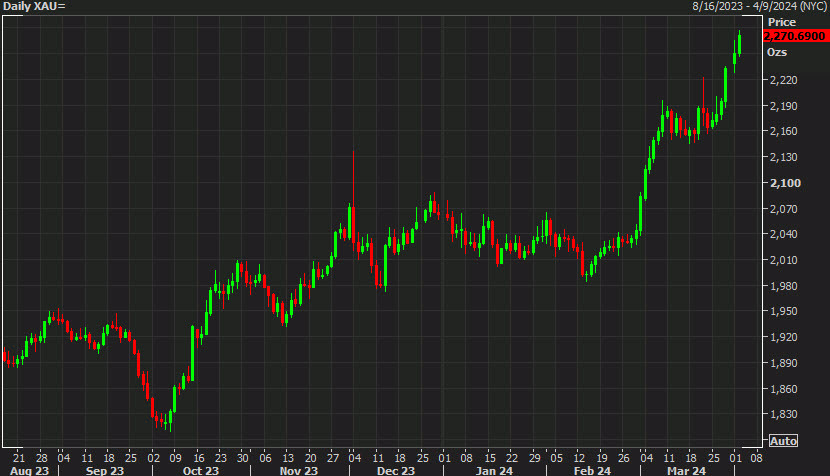Screen dimensions: 830x476
Task: Click the 1,980 price axis value
Action: pos(783,286)
